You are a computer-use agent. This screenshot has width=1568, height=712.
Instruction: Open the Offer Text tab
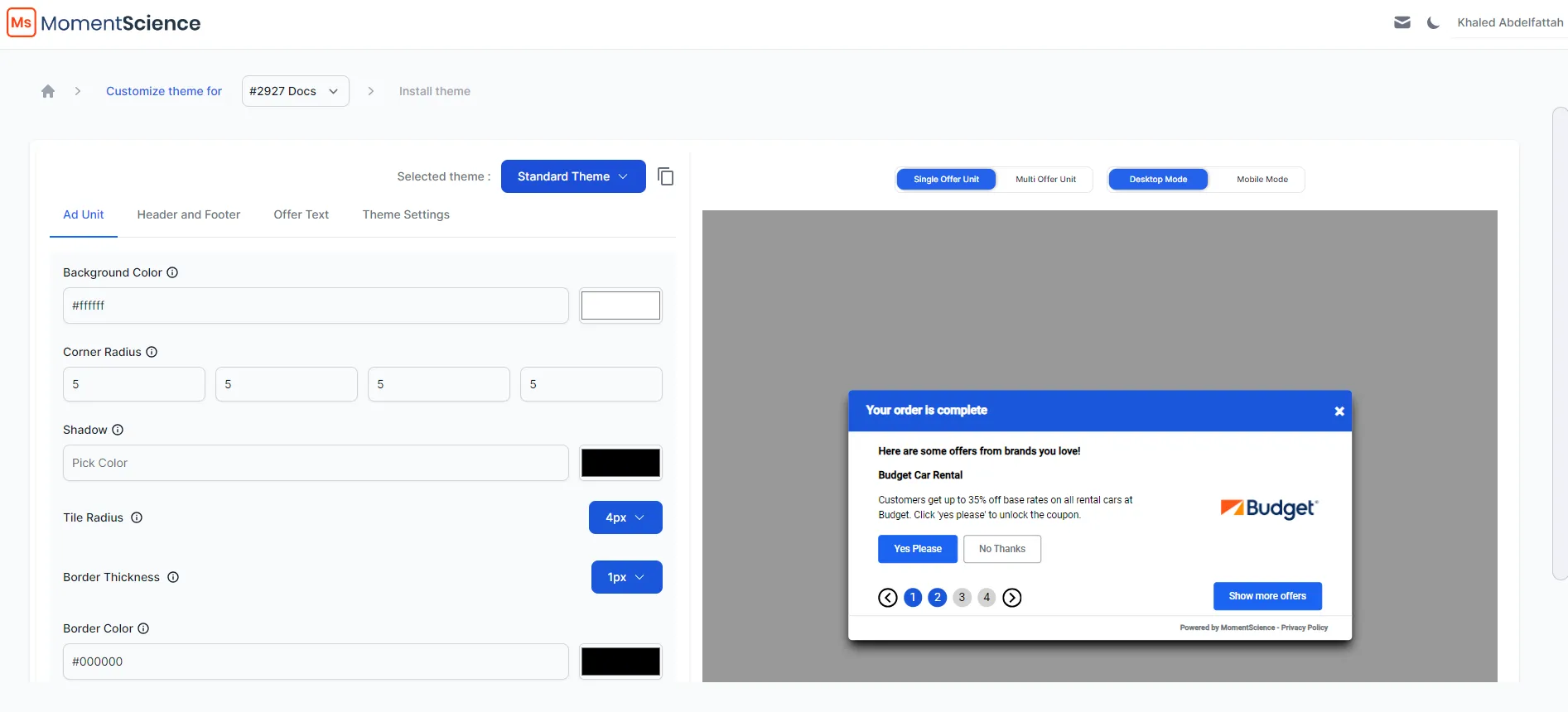point(302,214)
